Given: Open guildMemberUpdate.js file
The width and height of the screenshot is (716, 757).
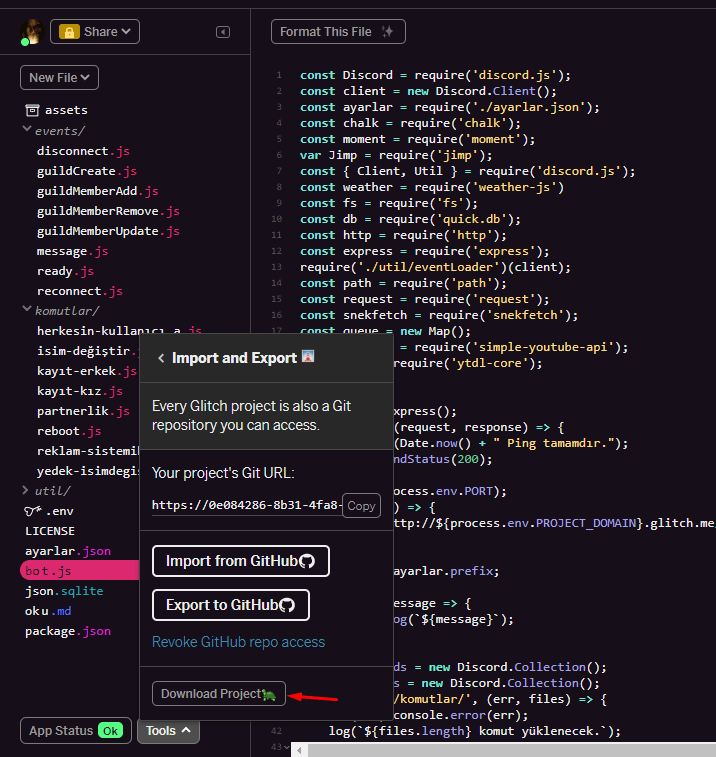Looking at the screenshot, I should click(x=108, y=231).
